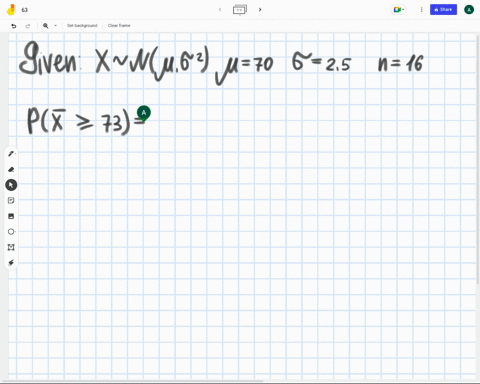Image resolution: width=480 pixels, height=384 pixels.
Task: Go to the previous frame
Action: 220,10
